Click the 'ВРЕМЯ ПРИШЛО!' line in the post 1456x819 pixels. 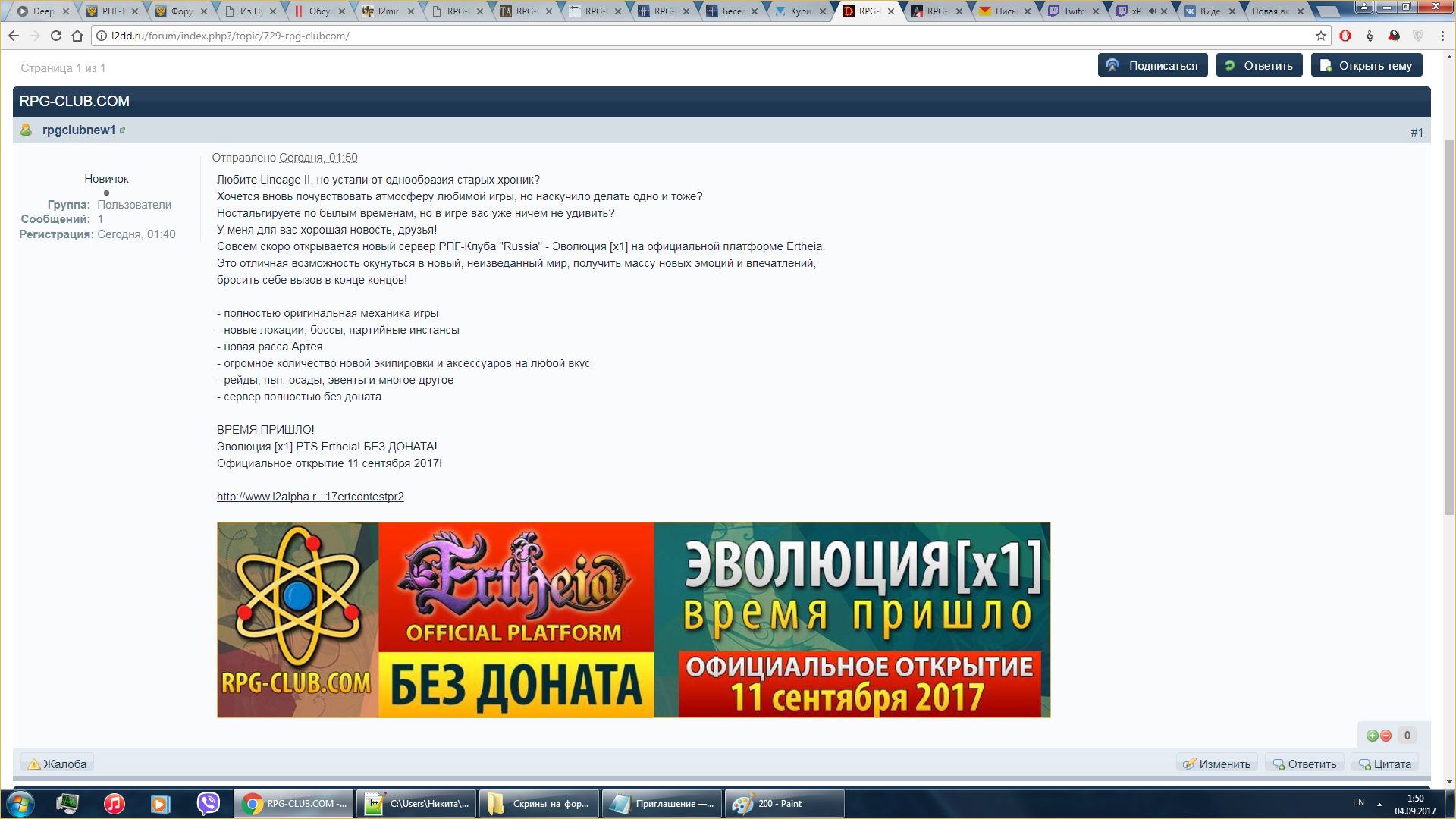(265, 430)
